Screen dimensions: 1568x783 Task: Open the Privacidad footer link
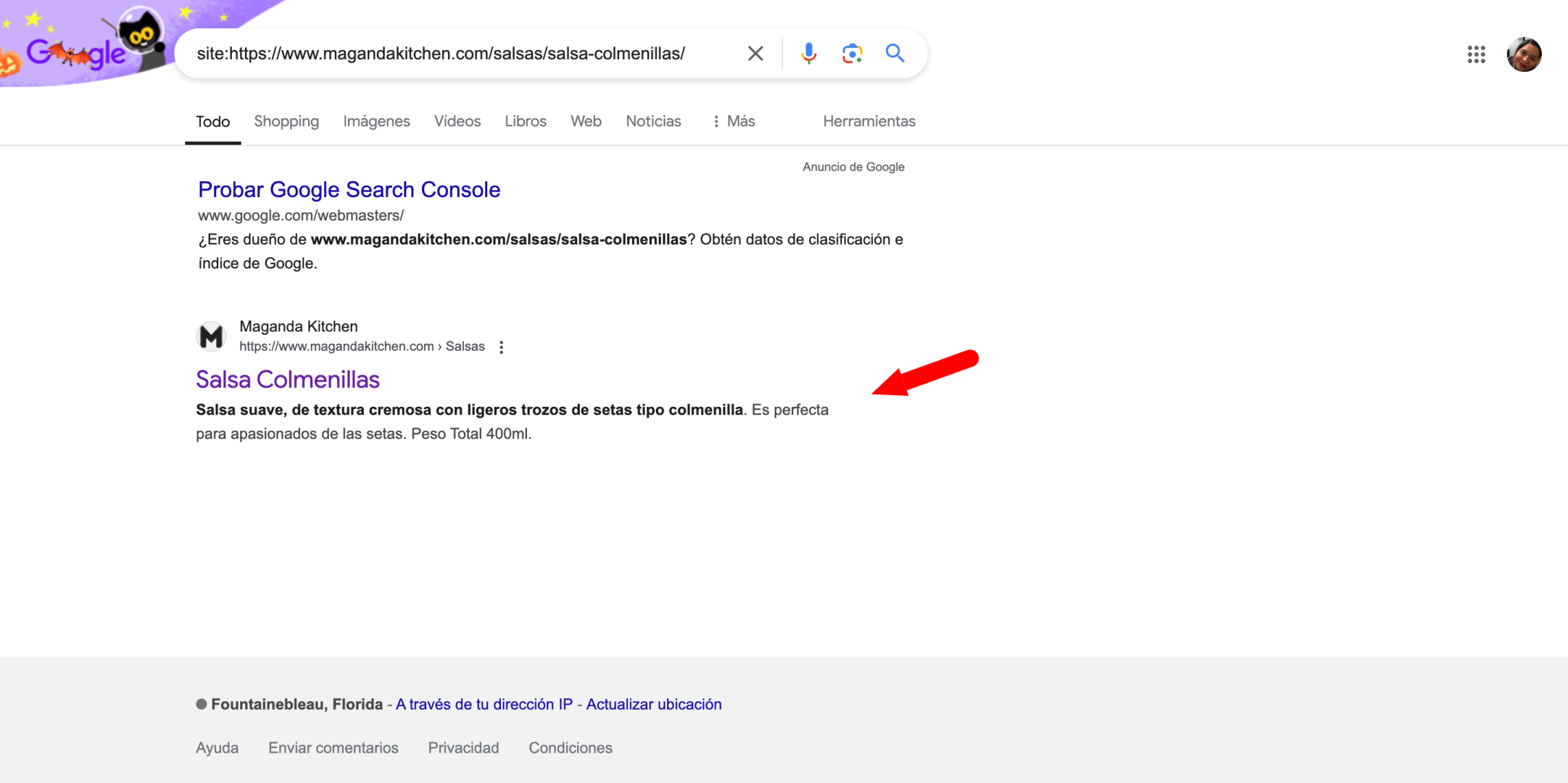pos(463,748)
